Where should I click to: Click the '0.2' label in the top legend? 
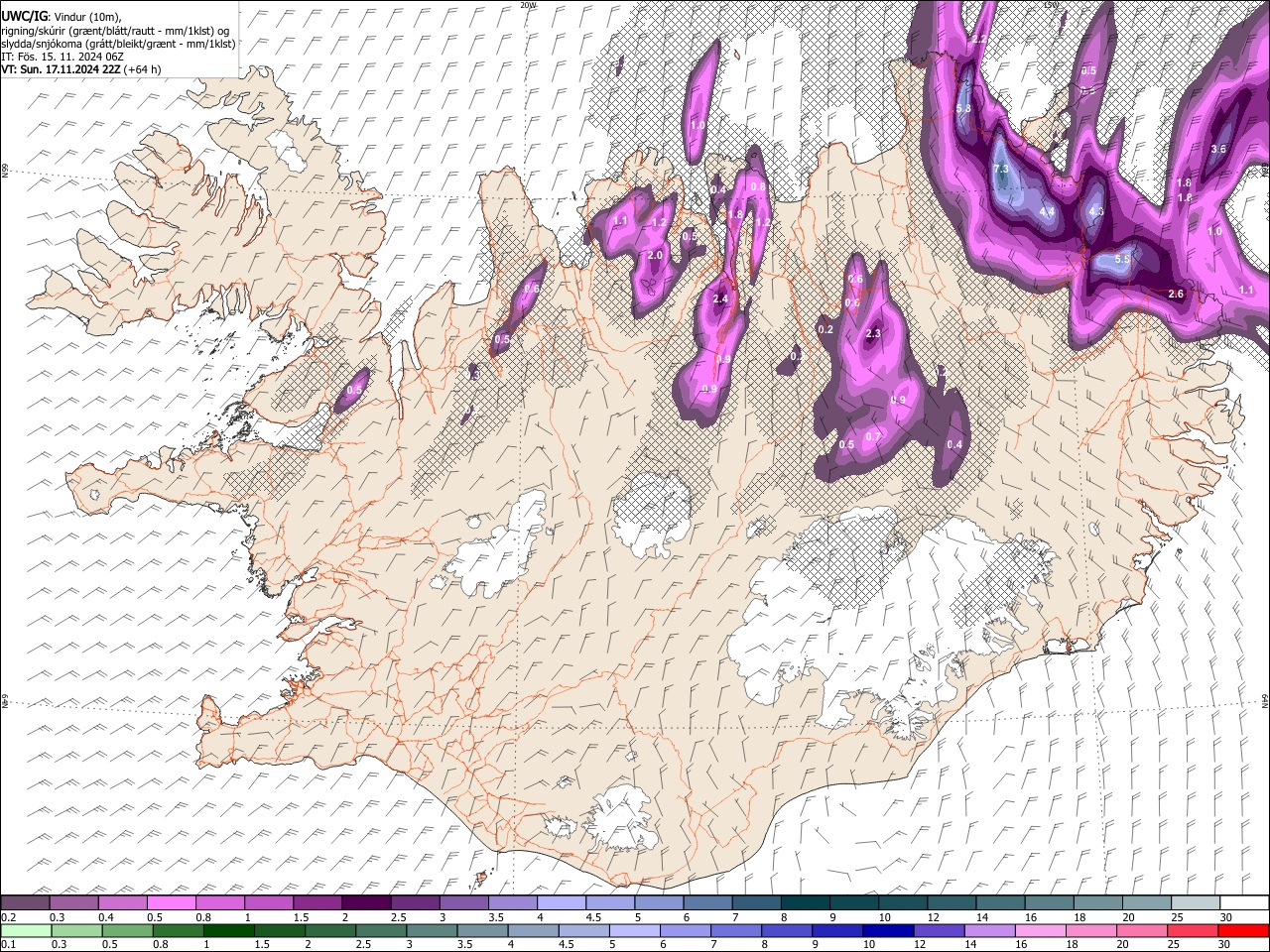(8, 917)
